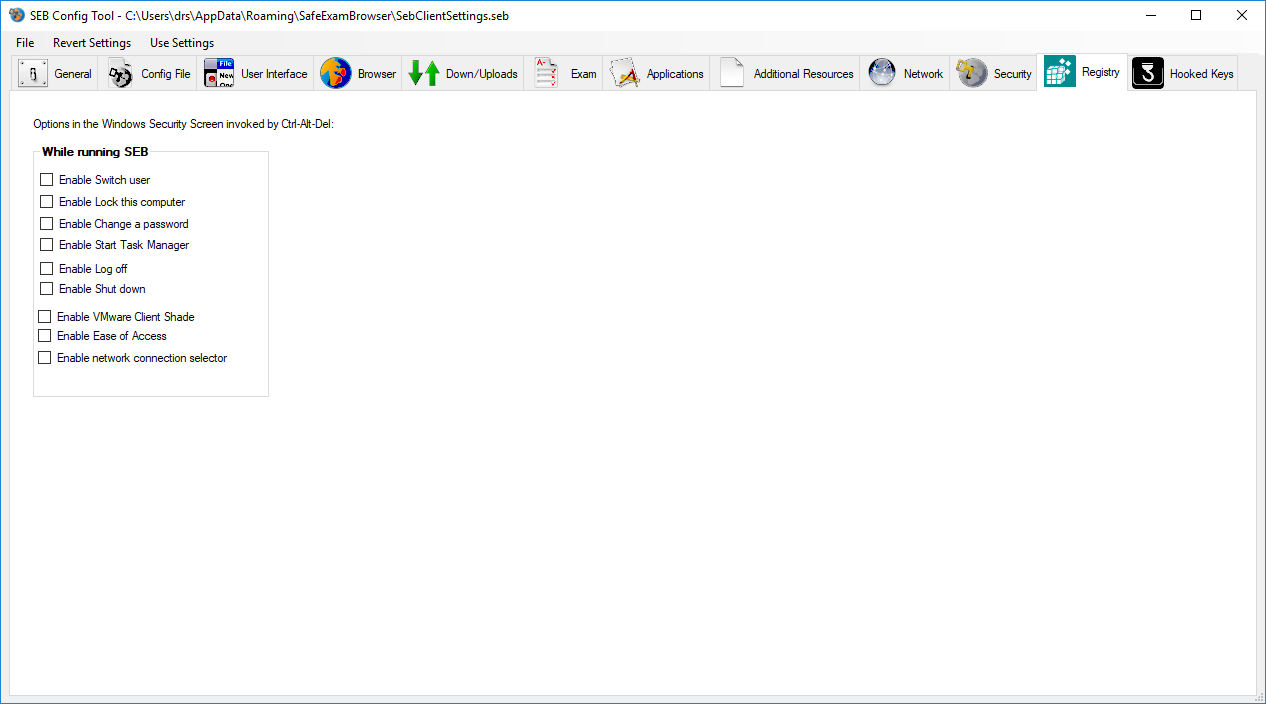
Task: Open Additional Resources blank page icon
Action: click(x=732, y=74)
